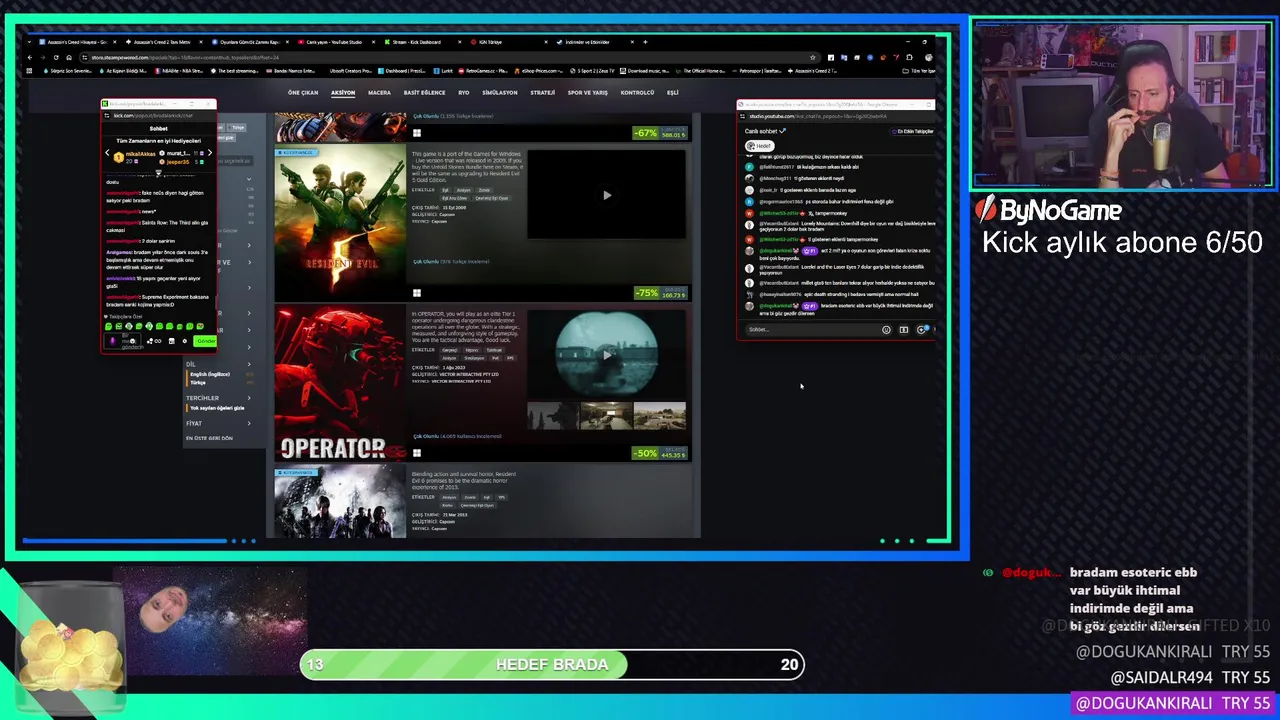Click the Kick chat popout address bar
This screenshot has width=1280, height=720.
tap(158, 115)
